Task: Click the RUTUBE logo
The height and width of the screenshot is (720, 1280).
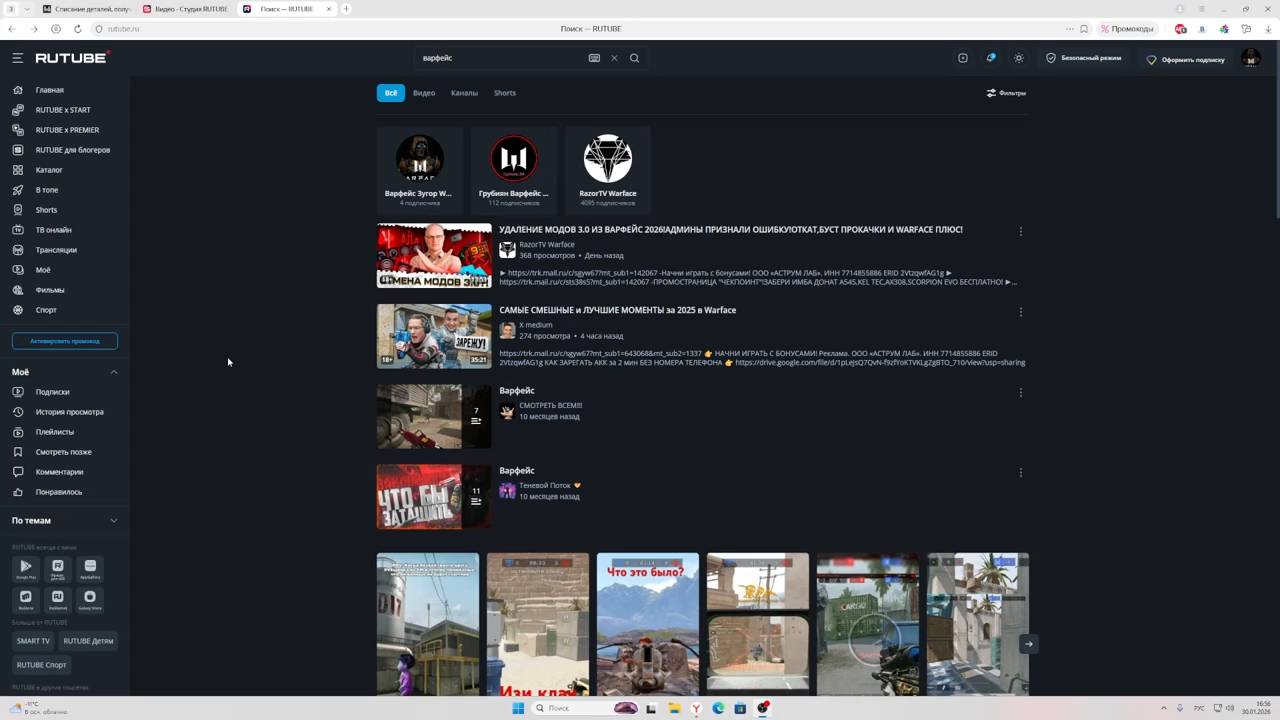Action: click(72, 58)
